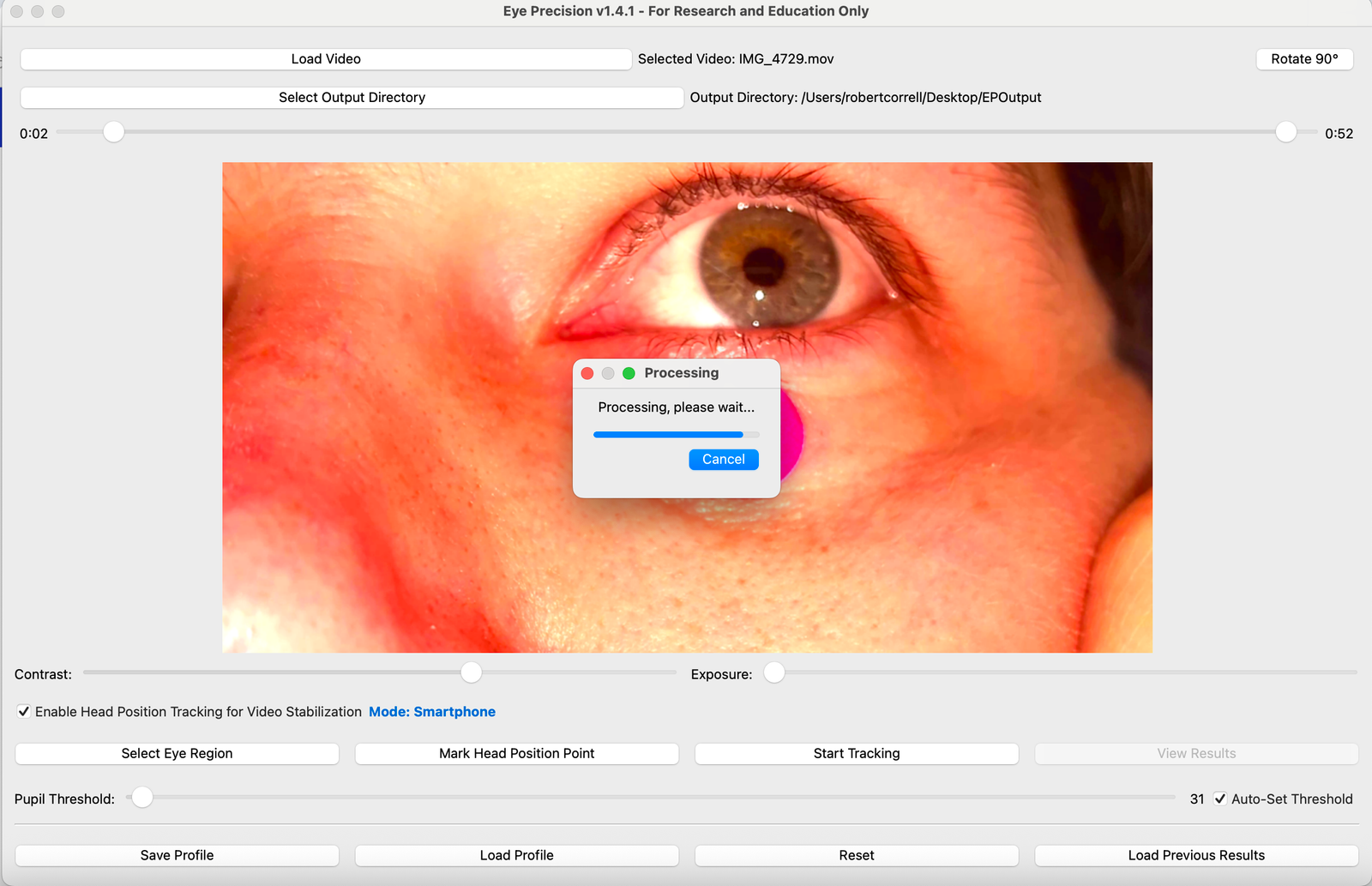Screen dimensions: 1372x886
Task: Start Tracking the eye
Action: coord(856,753)
